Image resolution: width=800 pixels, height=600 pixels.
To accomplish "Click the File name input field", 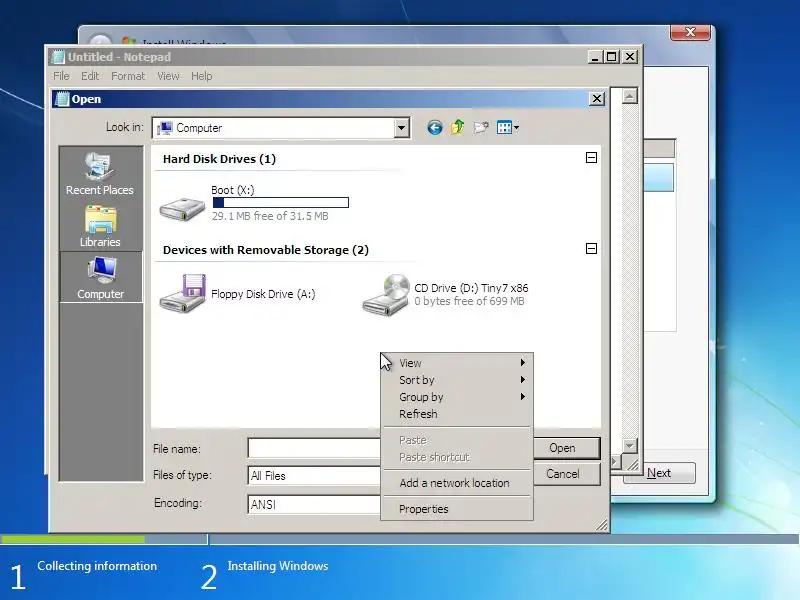I will coord(314,448).
